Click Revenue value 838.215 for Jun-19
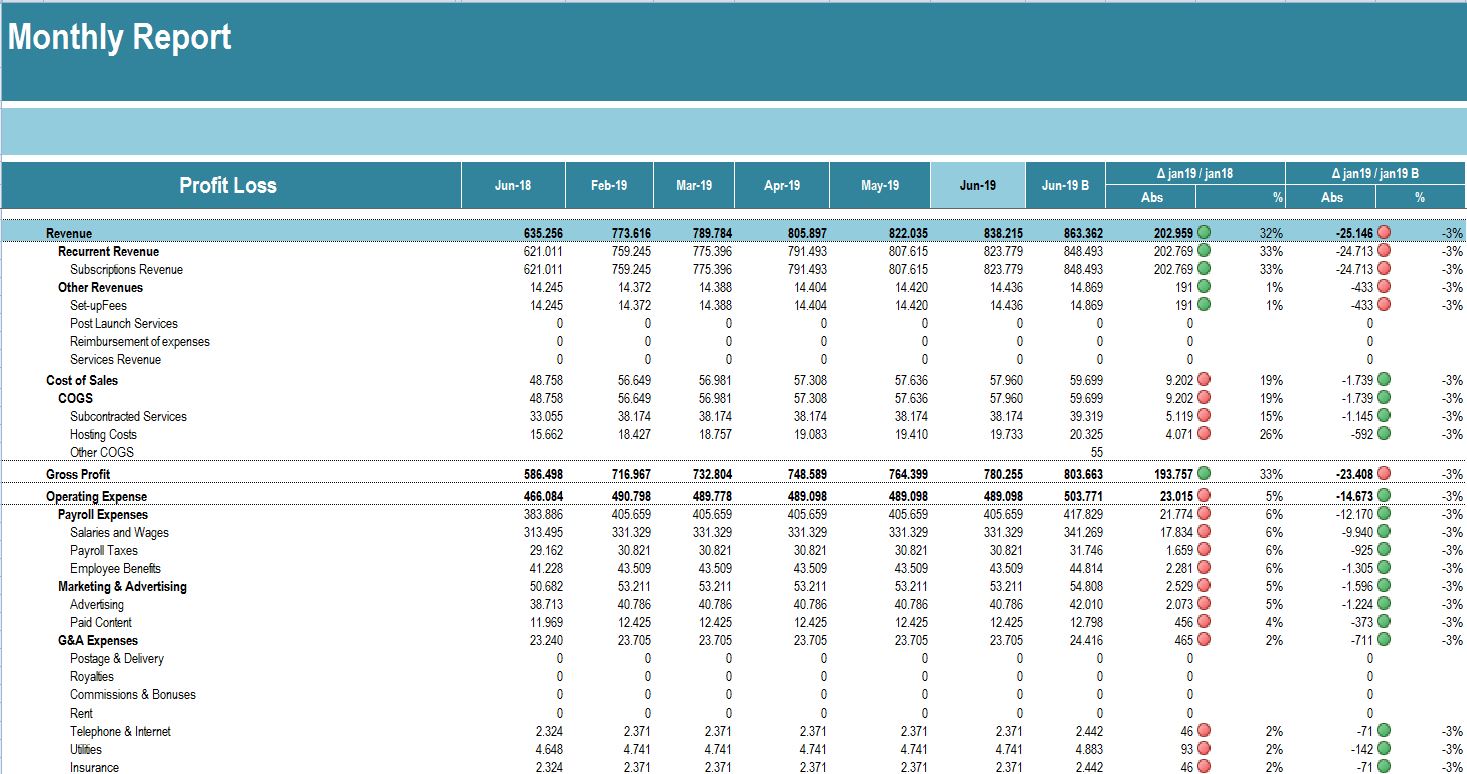 click(x=1003, y=233)
